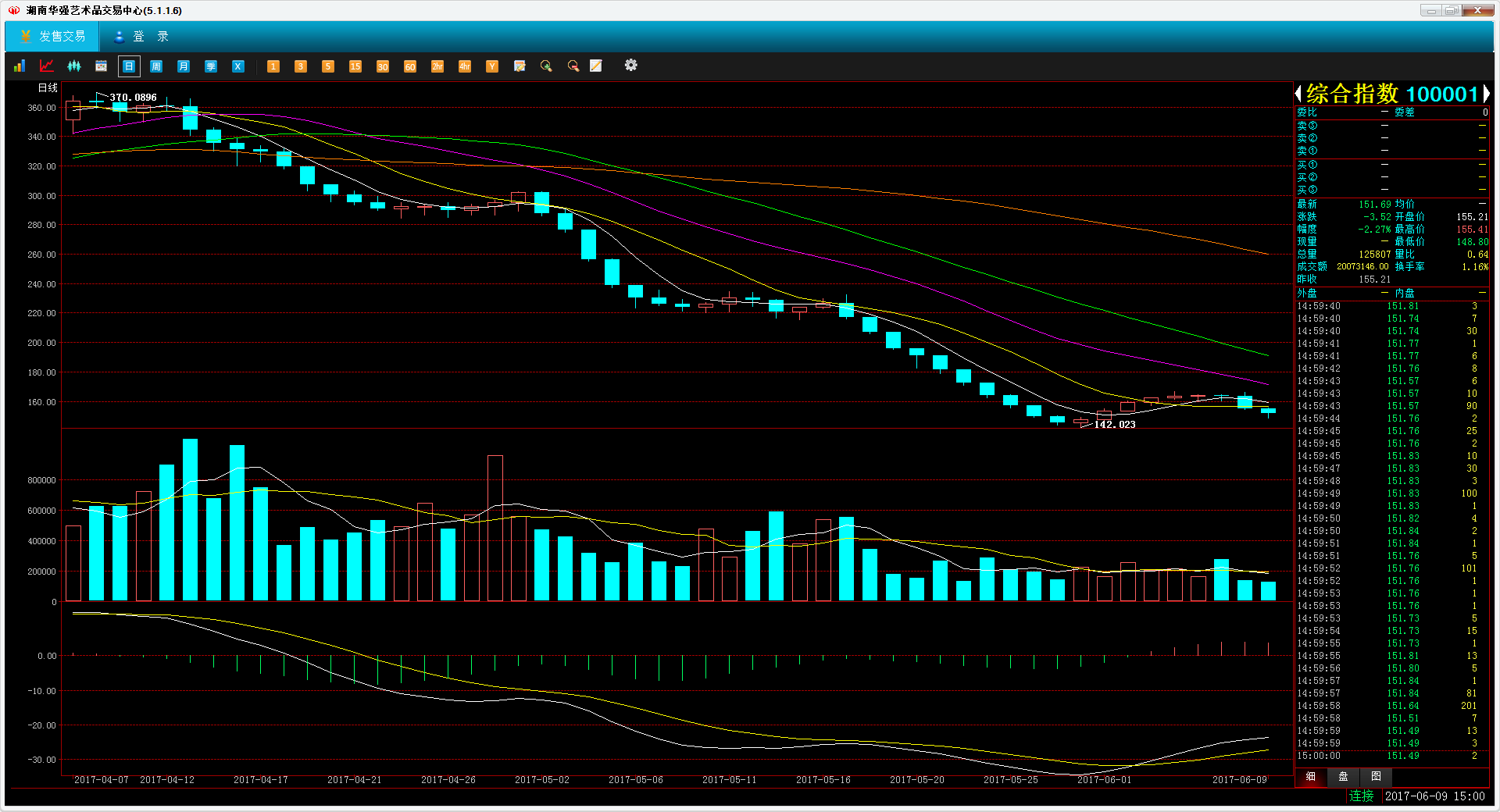Viewport: 1500px width, 812px height.
Task: Click the zoom in magnifier icon
Action: coord(546,66)
